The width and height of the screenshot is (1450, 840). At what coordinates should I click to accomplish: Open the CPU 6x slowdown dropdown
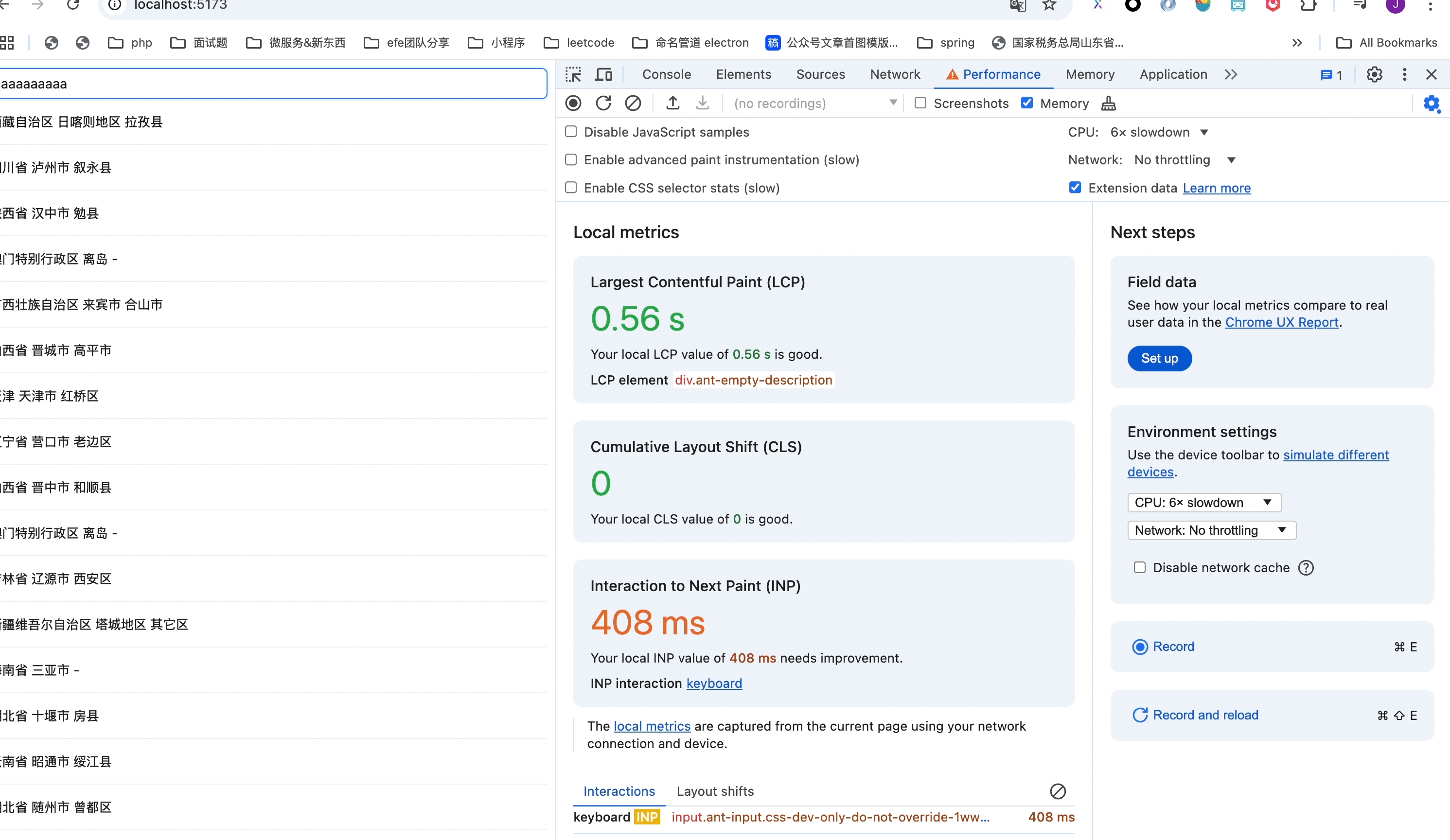click(x=1158, y=132)
